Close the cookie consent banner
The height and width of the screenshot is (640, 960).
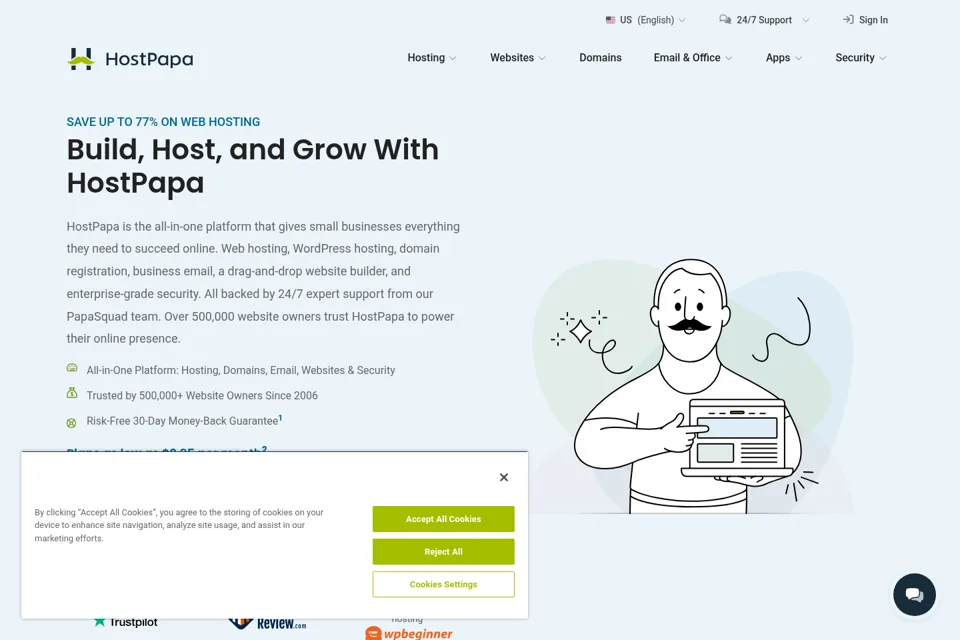click(503, 477)
